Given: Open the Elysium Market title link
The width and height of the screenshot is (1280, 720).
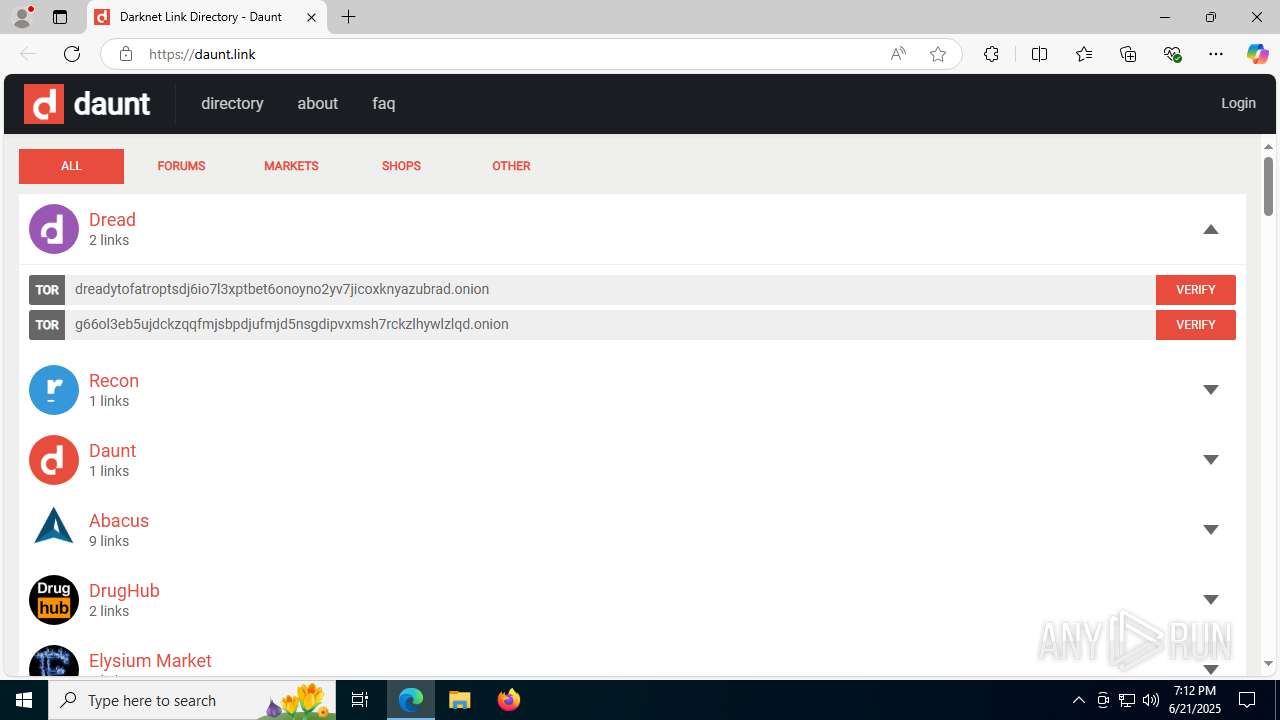Looking at the screenshot, I should [x=150, y=661].
